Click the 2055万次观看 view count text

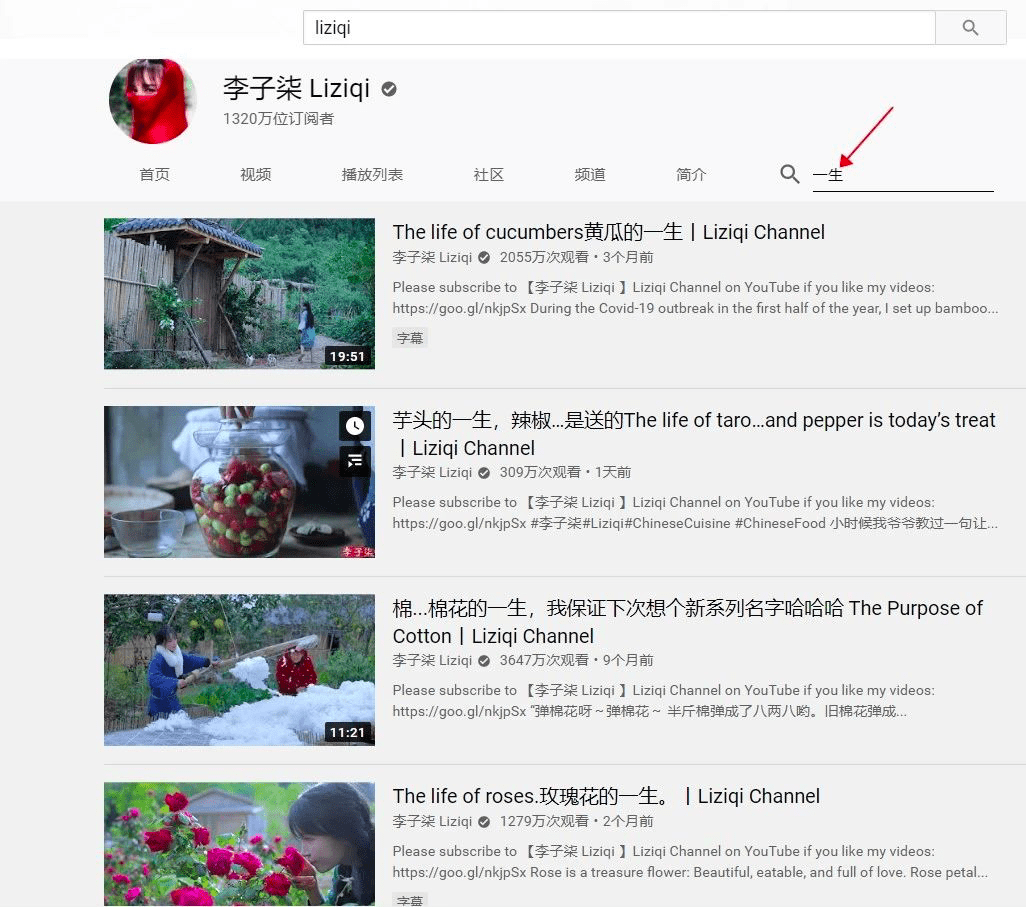(x=544, y=257)
